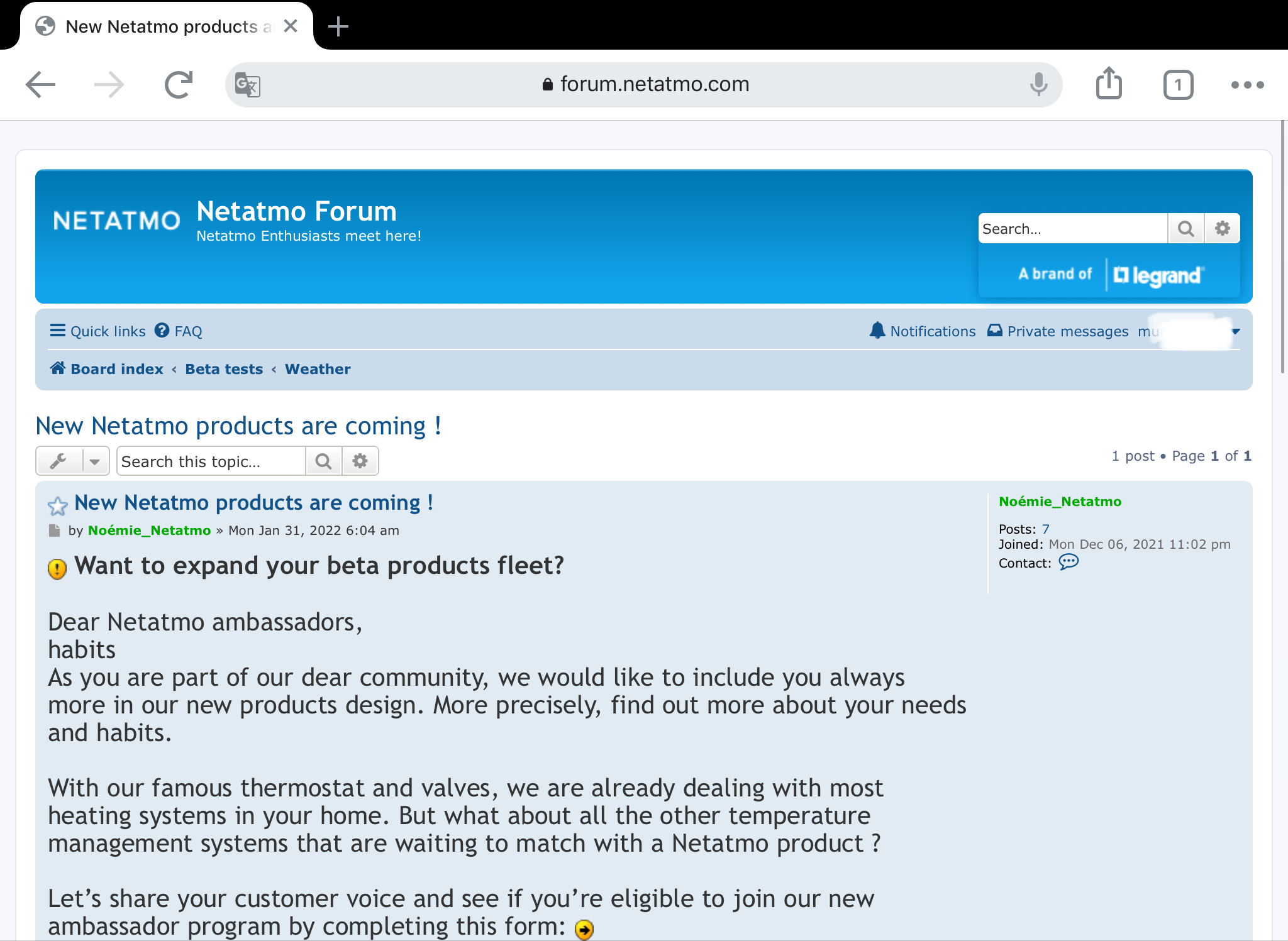This screenshot has height=941, width=1288.
Task: Tap the microphone voice search icon
Action: [1038, 84]
